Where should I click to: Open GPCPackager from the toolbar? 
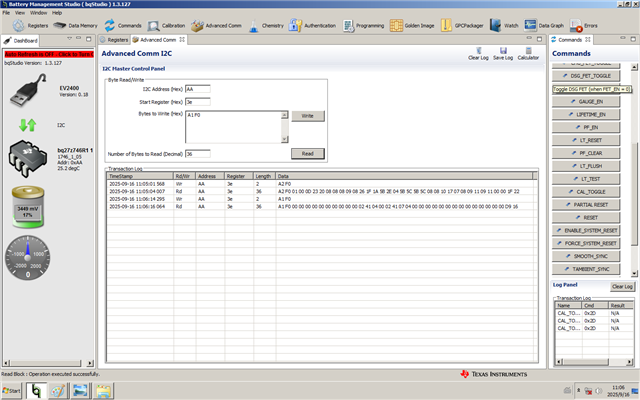462,26
